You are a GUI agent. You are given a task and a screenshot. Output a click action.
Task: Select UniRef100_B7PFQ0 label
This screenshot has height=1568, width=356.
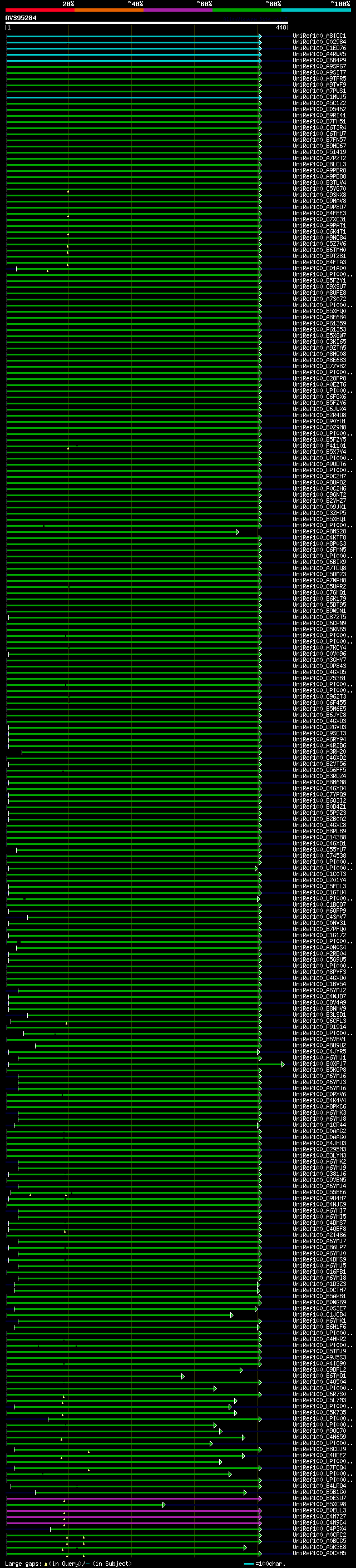(319, 929)
